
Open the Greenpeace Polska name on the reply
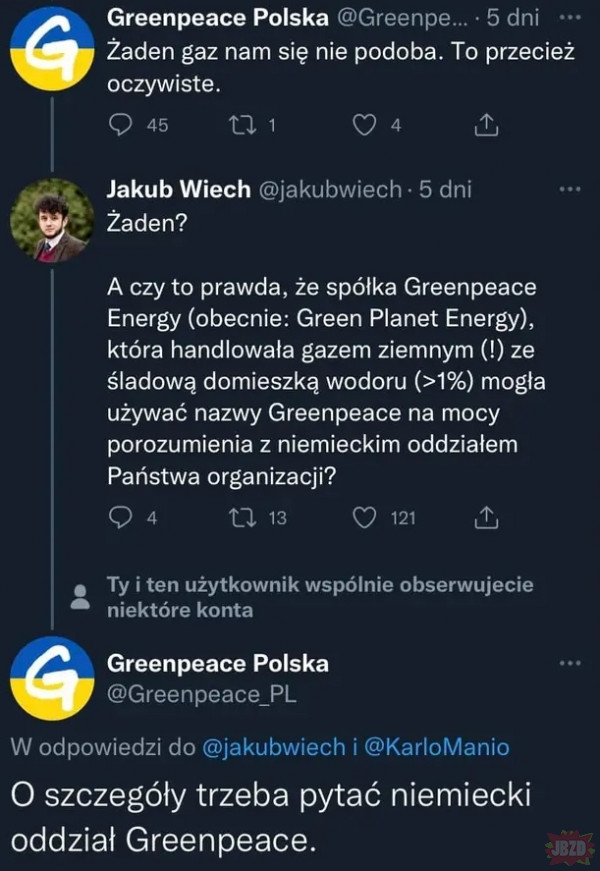click(216, 663)
